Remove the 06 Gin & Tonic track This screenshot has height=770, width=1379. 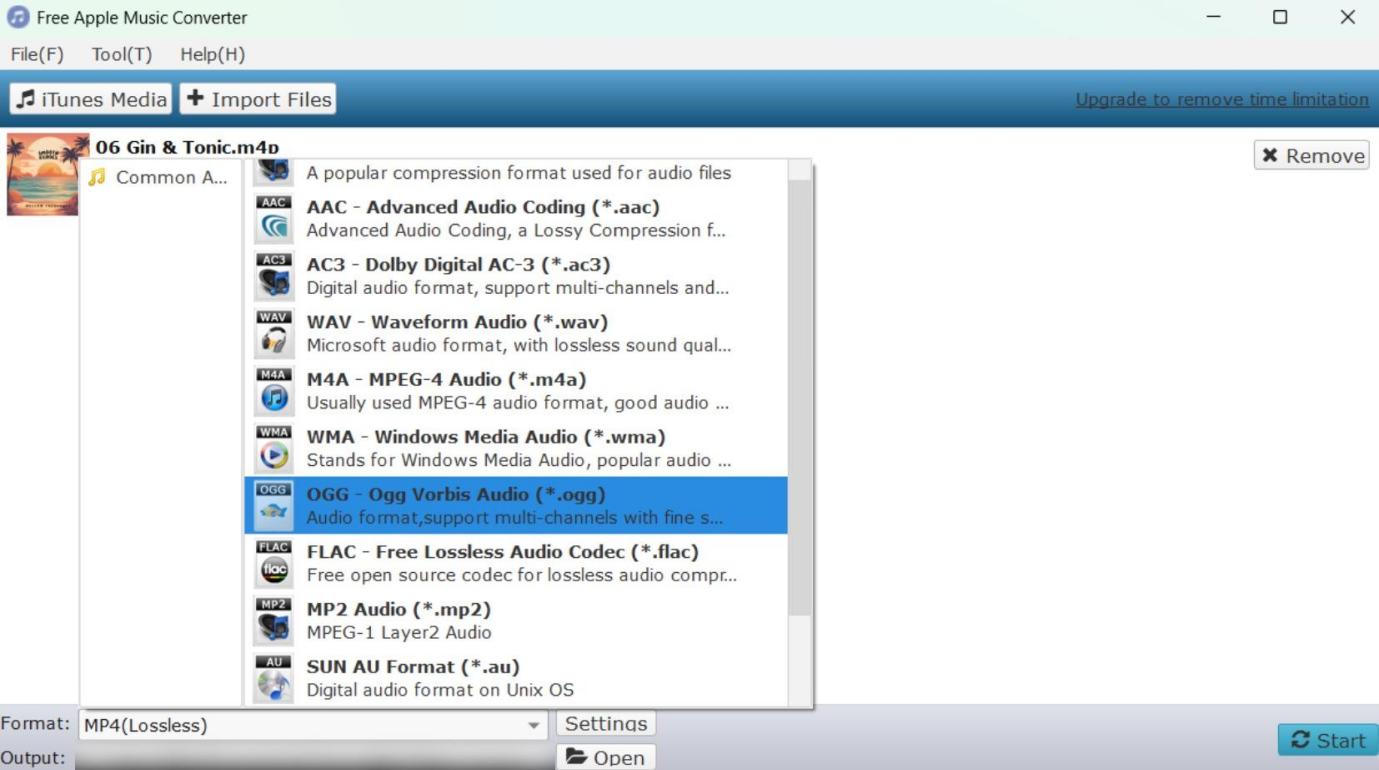click(x=1311, y=155)
